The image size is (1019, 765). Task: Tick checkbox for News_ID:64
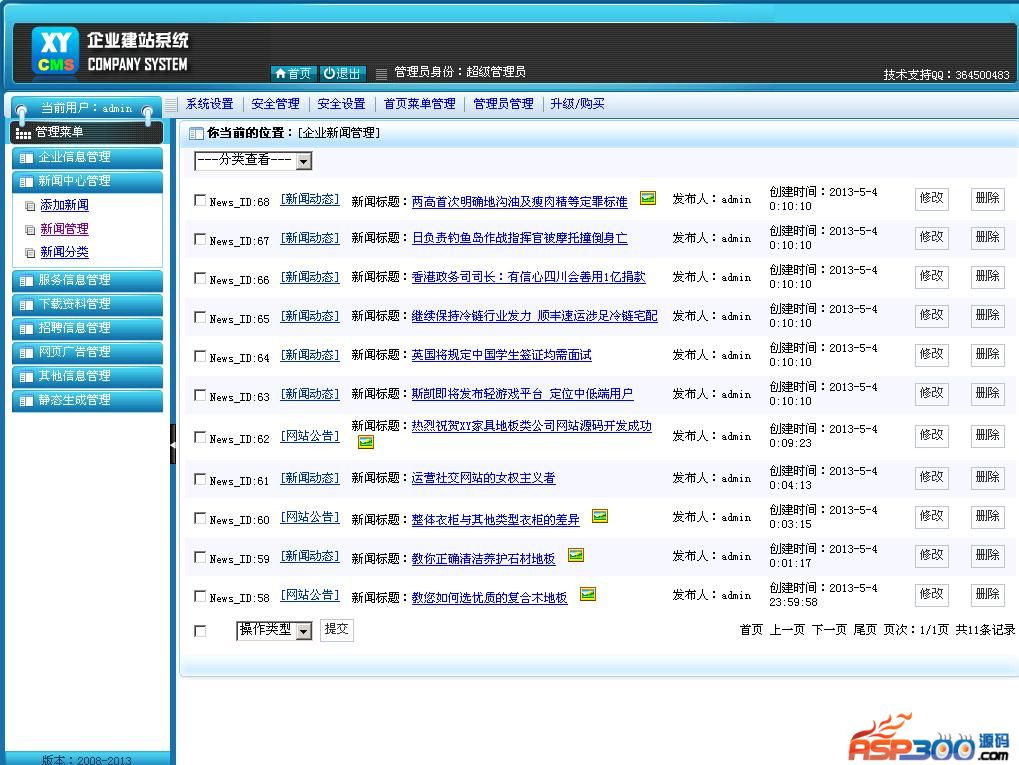click(200, 356)
